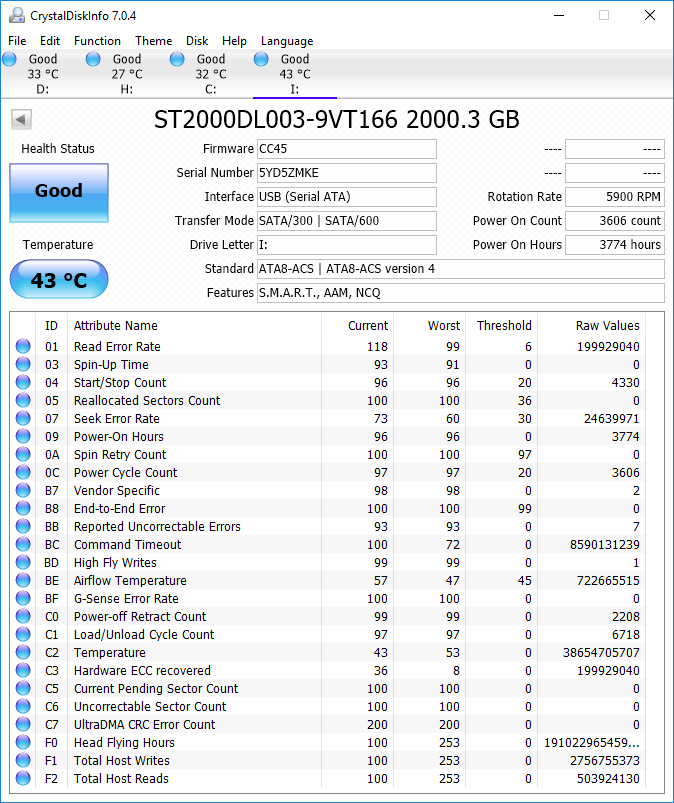The height and width of the screenshot is (803, 674).
Task: Click the Worst column header
Action: [429, 326]
